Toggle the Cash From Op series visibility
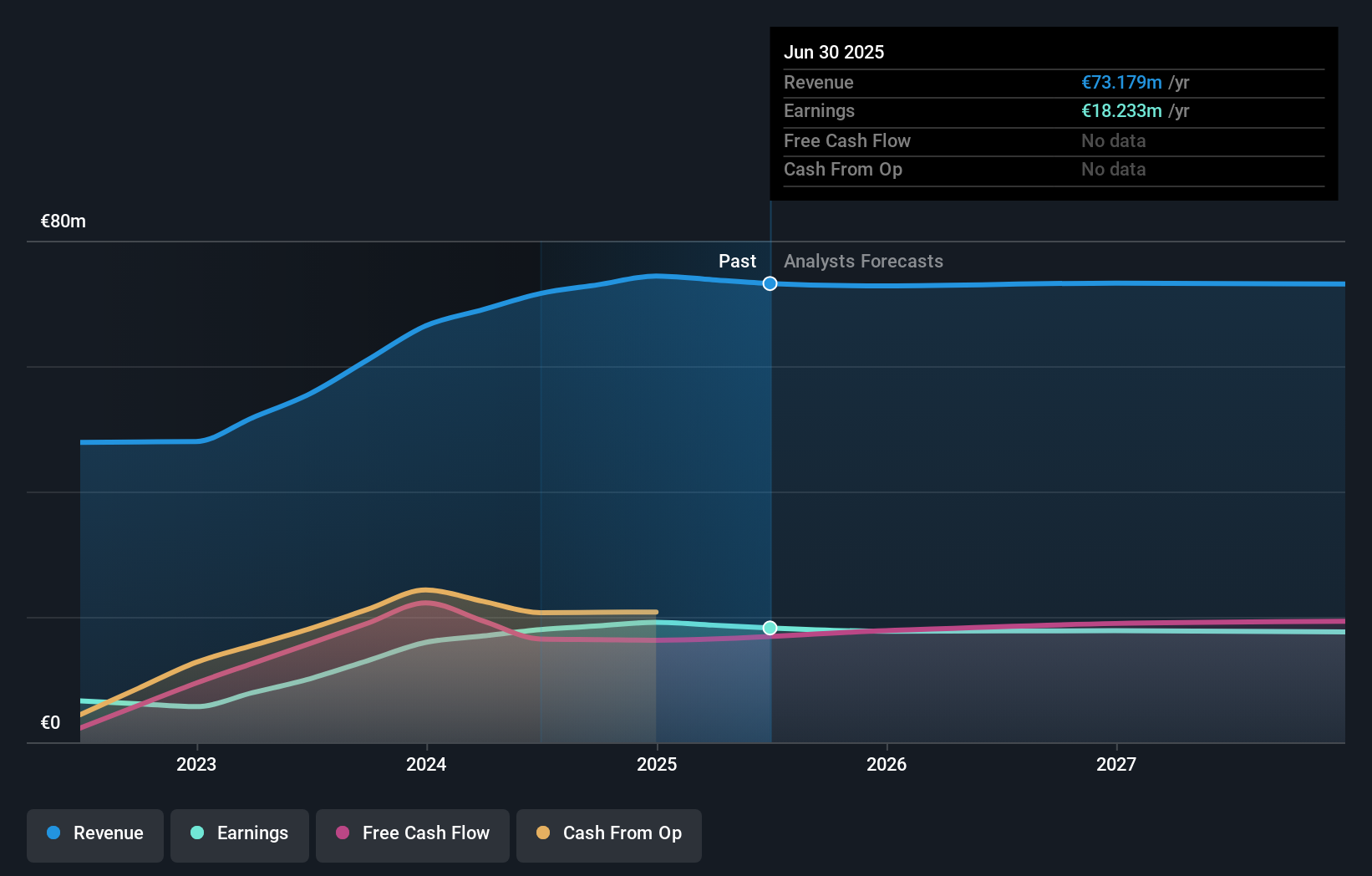This screenshot has width=1372, height=876. point(608,833)
